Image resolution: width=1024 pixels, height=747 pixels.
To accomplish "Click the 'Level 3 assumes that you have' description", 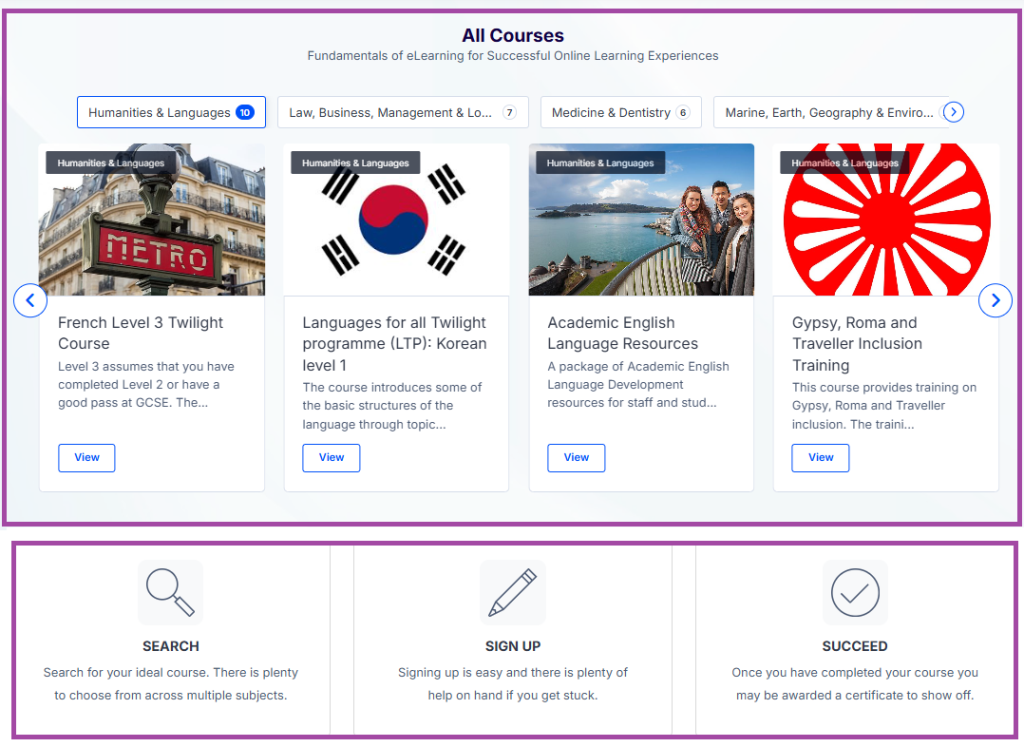I will [x=146, y=385].
